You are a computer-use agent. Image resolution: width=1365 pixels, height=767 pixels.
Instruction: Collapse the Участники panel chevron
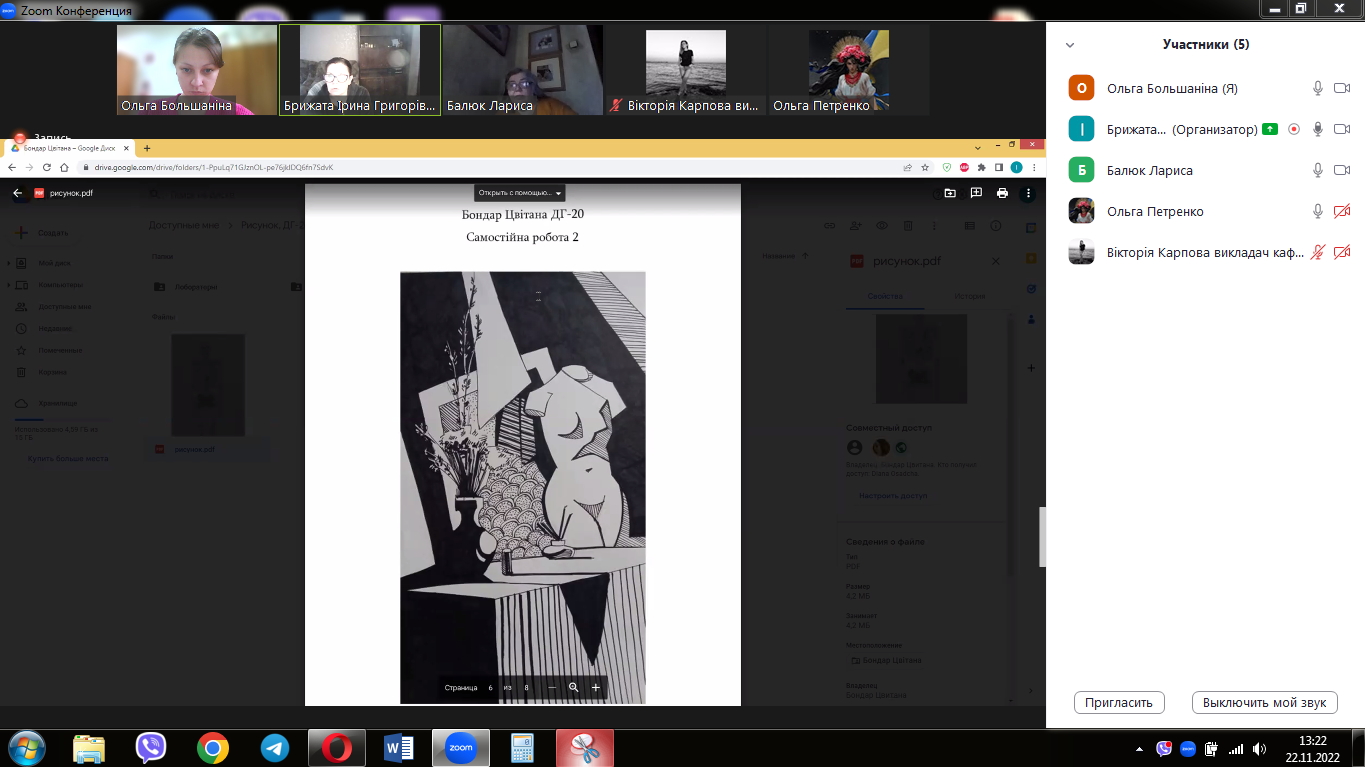click(1070, 45)
